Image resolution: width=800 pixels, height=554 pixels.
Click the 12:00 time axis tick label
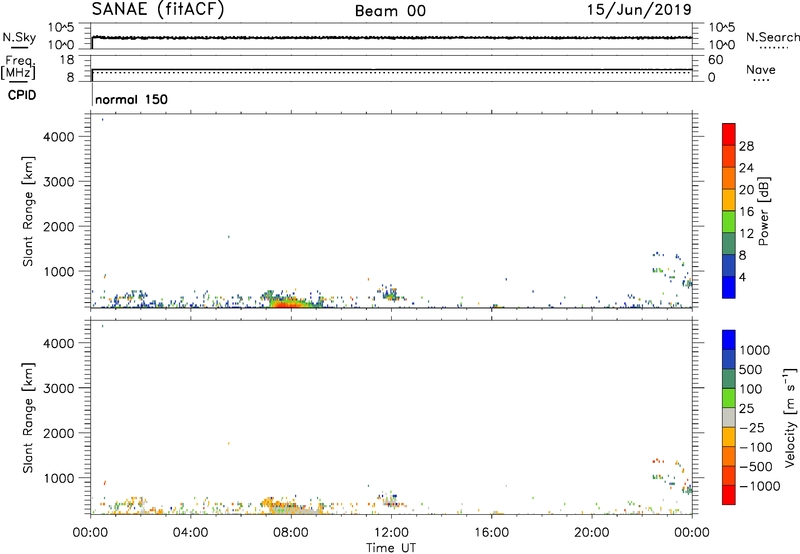[391, 533]
